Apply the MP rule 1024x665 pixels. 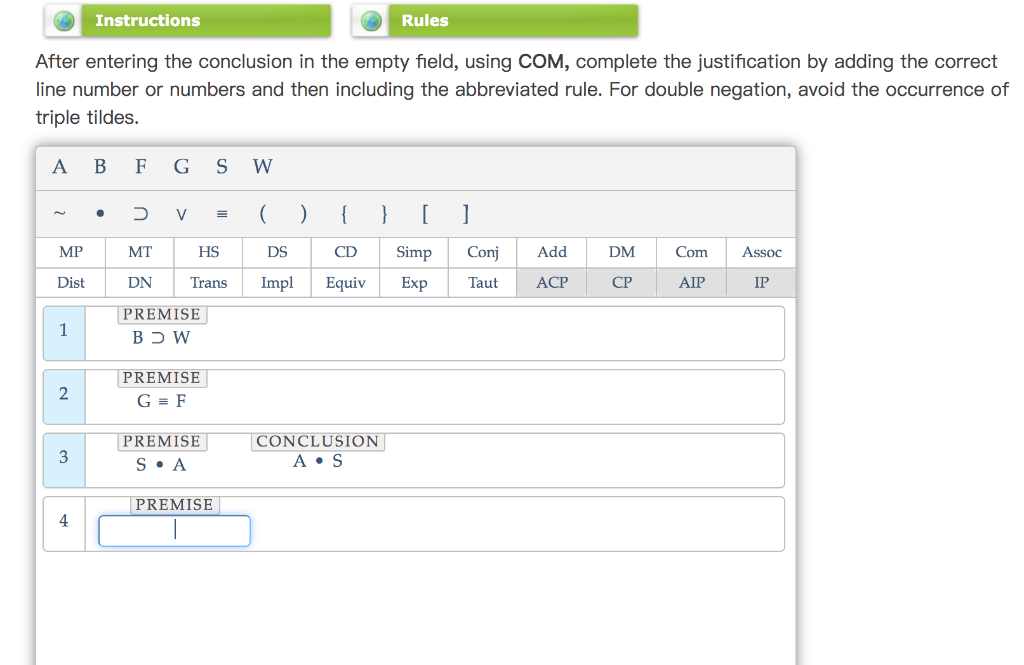coord(70,252)
